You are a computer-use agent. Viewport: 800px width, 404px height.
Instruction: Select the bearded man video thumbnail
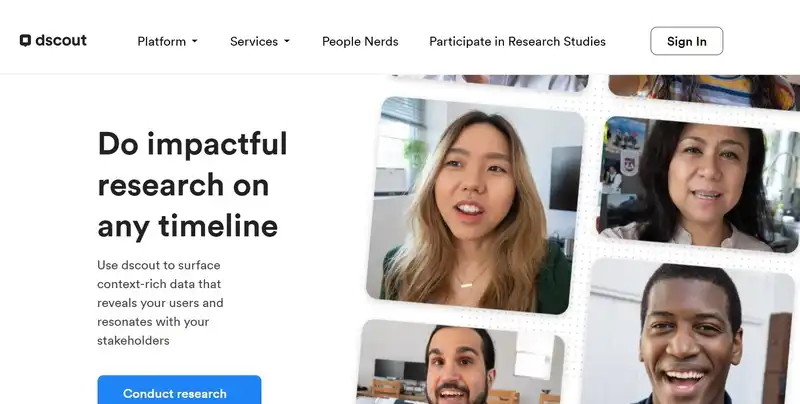coord(459,363)
